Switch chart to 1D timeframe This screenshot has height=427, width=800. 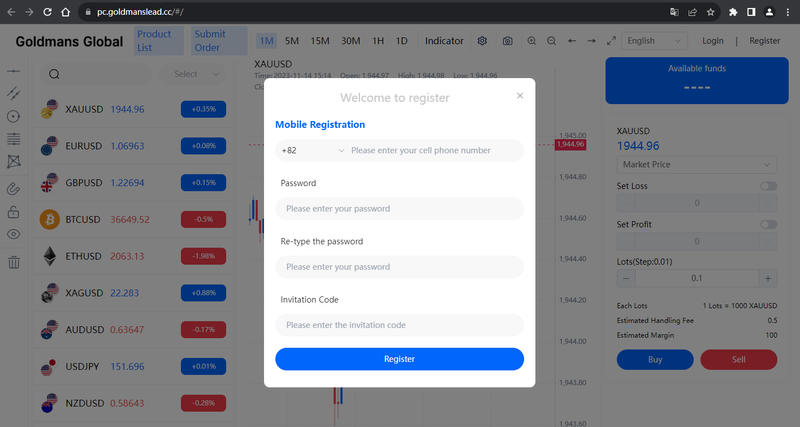402,41
